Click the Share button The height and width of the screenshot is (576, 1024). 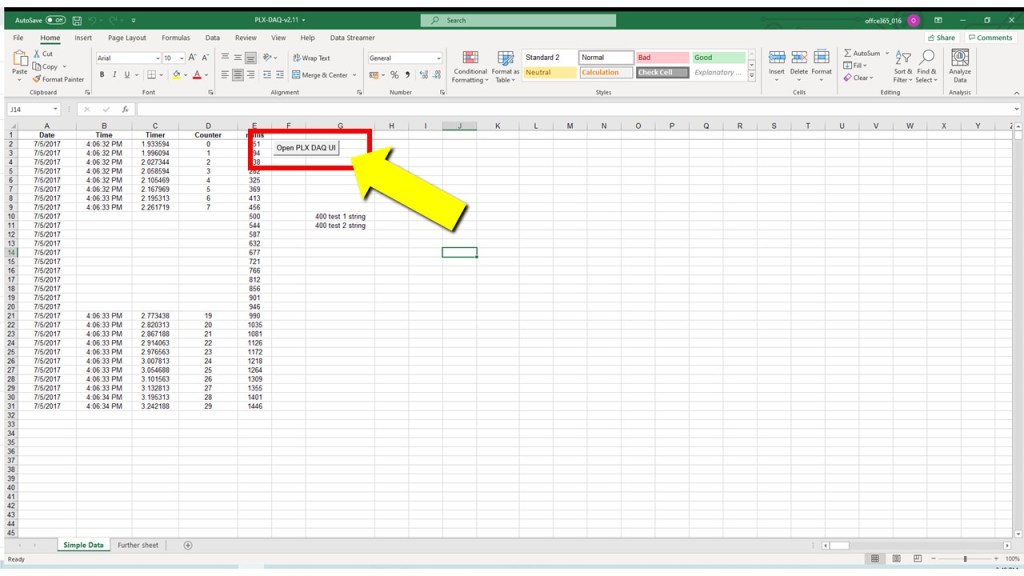click(x=940, y=38)
